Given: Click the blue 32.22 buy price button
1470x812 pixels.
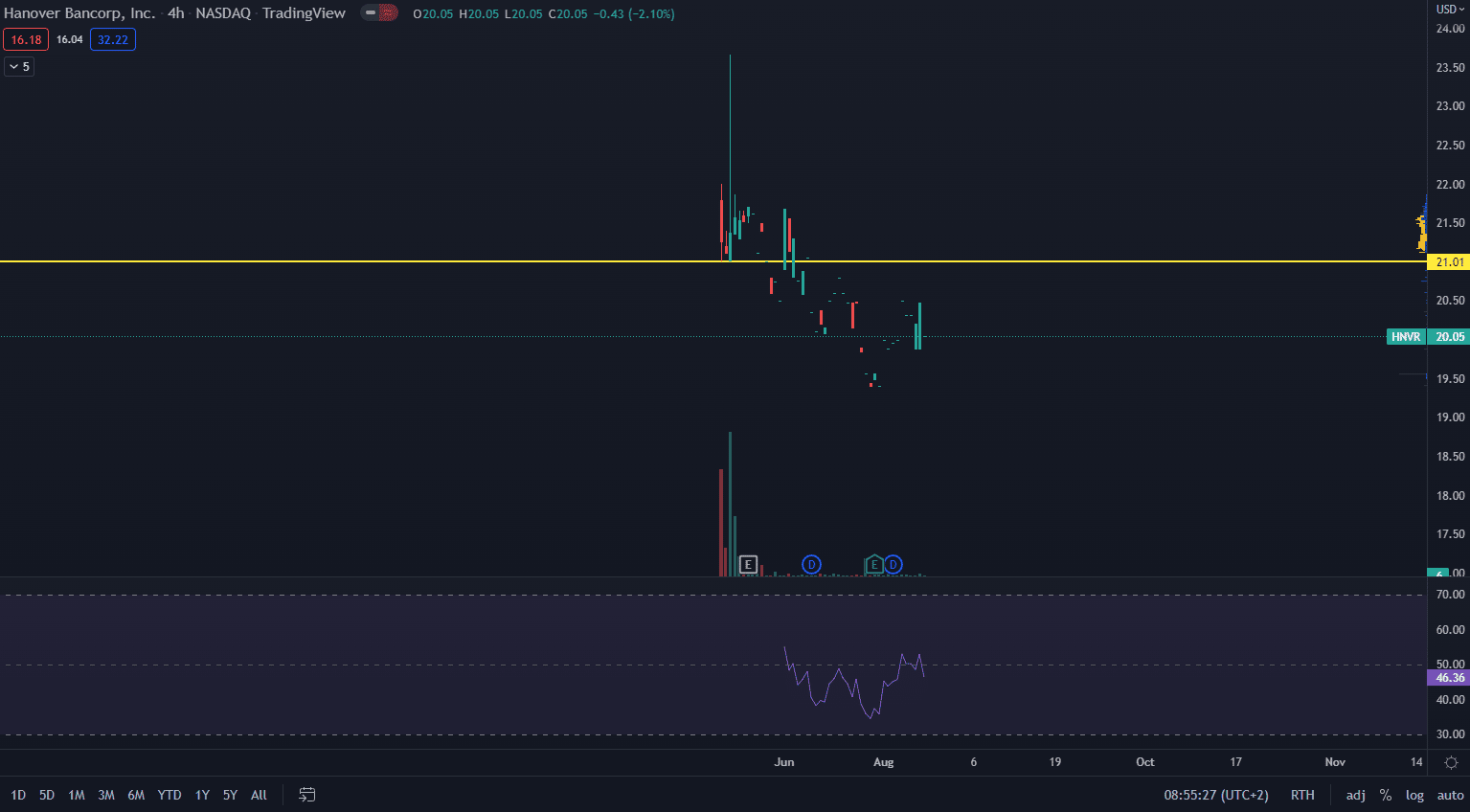Looking at the screenshot, I should [x=113, y=40].
